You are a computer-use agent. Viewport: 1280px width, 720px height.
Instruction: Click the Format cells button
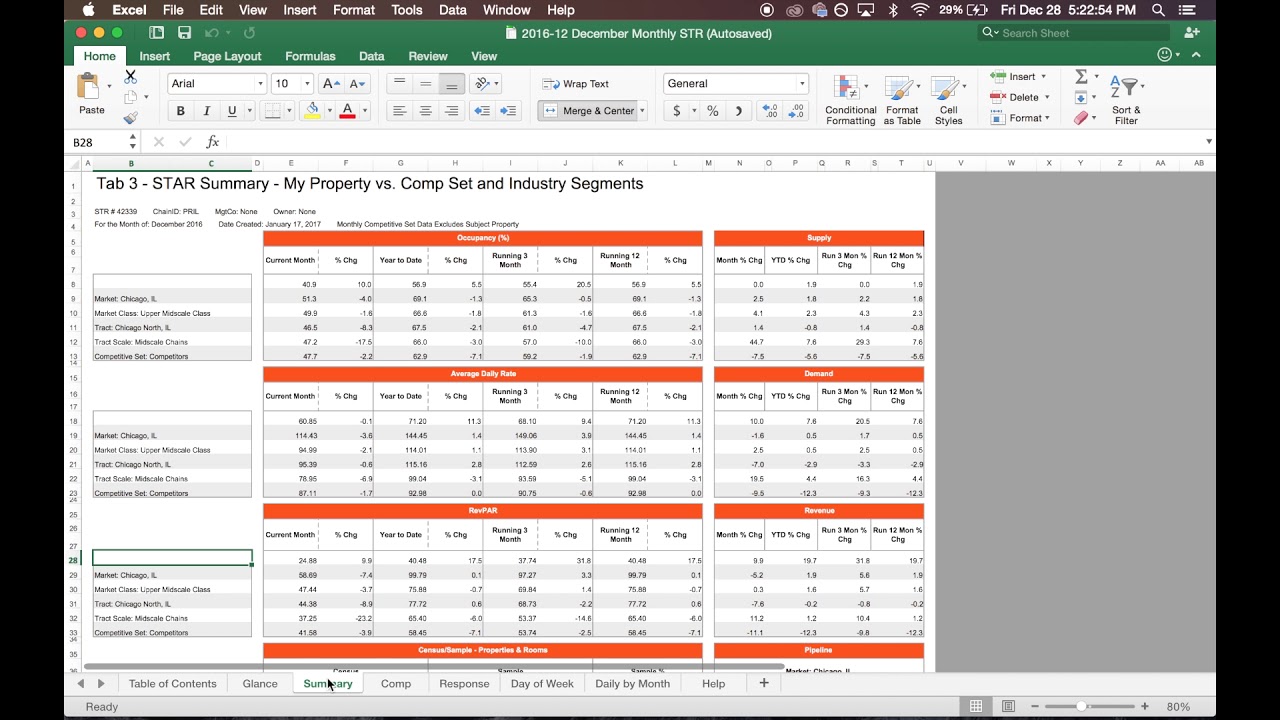(1020, 118)
